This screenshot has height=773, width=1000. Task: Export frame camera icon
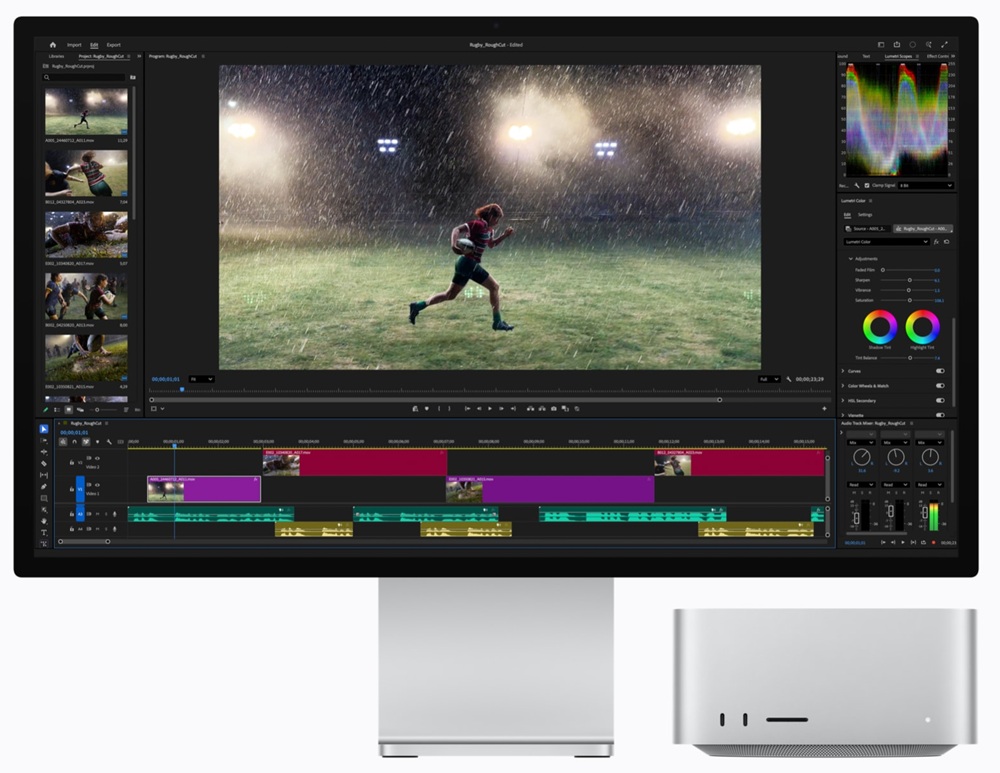pos(554,409)
